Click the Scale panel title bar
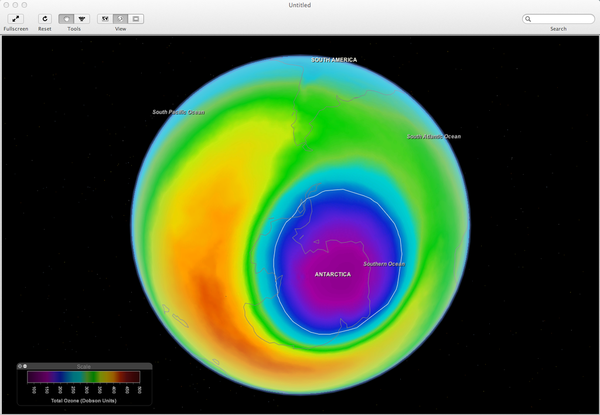The image size is (600, 415). [x=85, y=366]
